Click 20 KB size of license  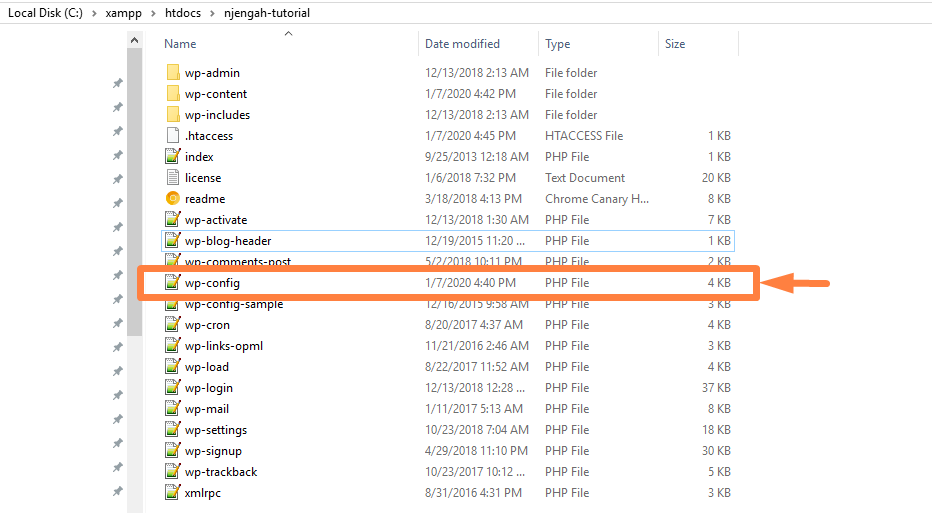point(716,178)
